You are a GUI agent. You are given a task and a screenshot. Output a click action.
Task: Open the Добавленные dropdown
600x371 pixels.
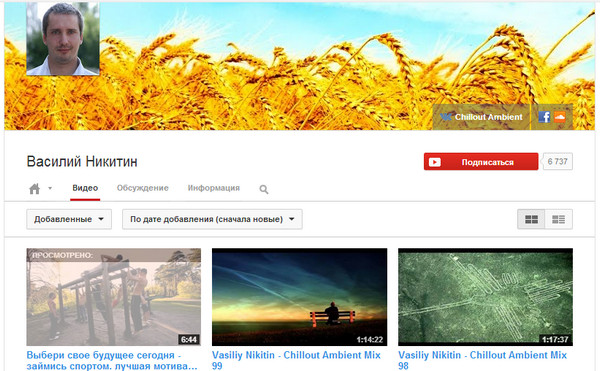pos(69,219)
